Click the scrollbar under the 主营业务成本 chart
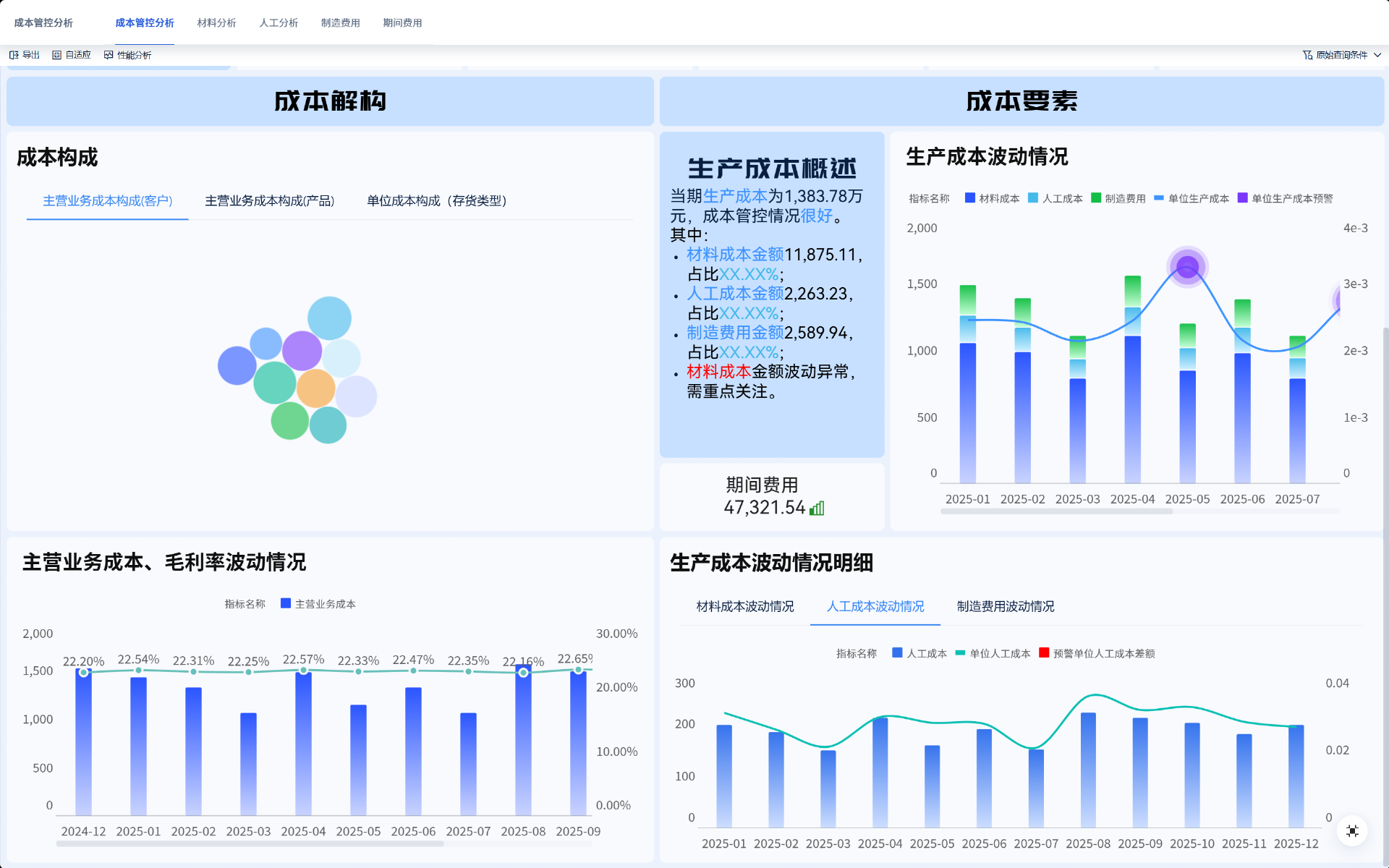The width and height of the screenshot is (1389, 868). coord(250,843)
